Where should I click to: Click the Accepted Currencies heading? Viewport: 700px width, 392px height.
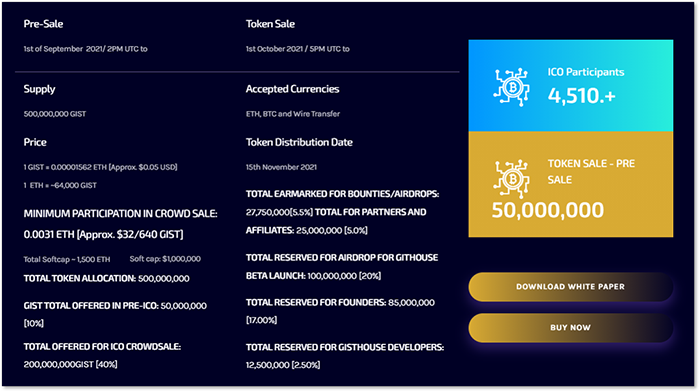[x=292, y=89]
